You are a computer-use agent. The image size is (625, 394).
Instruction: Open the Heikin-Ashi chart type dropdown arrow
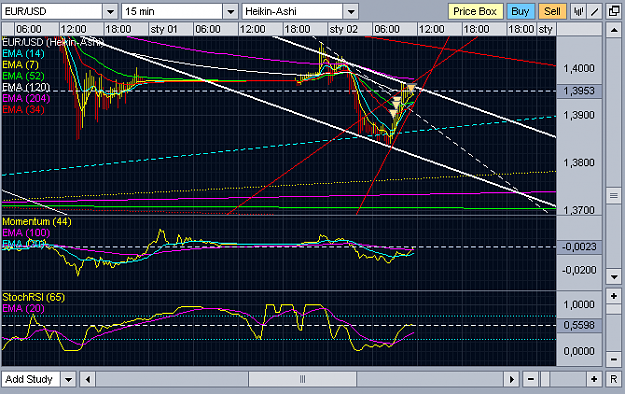(351, 12)
